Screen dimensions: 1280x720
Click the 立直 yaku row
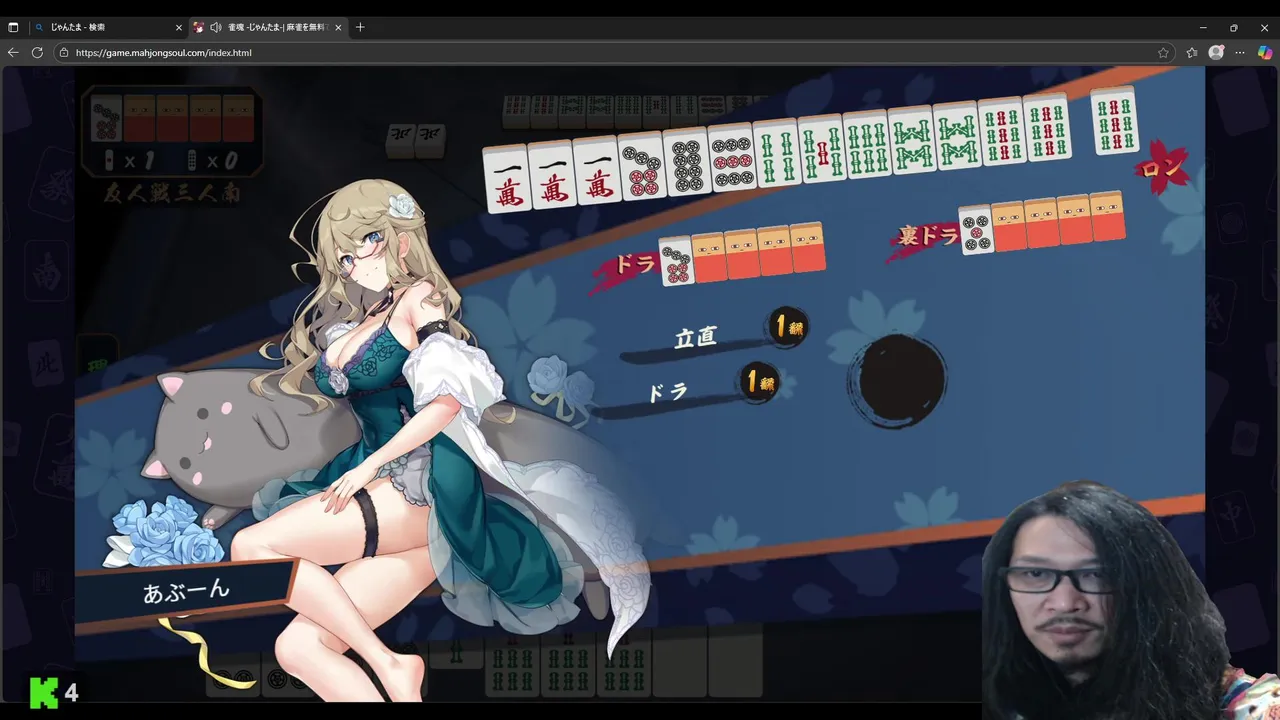click(x=714, y=335)
